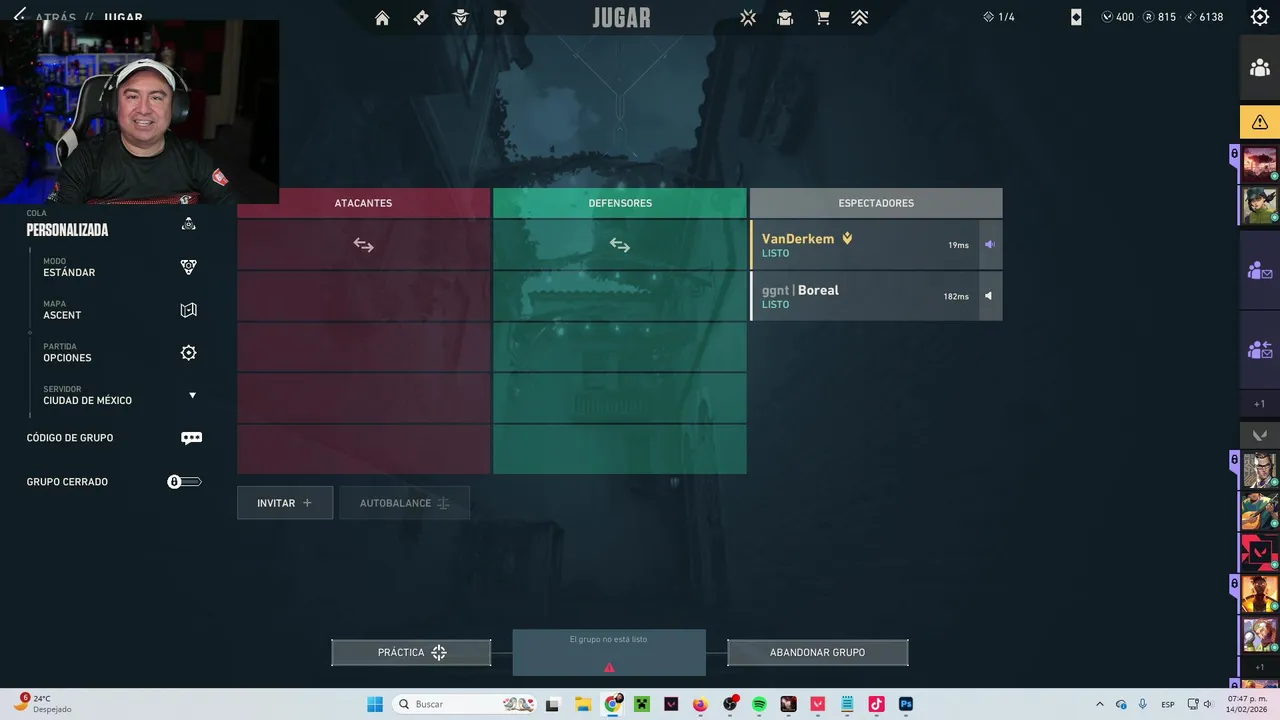Click swap arrows in ATACANTES slot
Viewport: 1280px width, 720px height.
click(363, 245)
